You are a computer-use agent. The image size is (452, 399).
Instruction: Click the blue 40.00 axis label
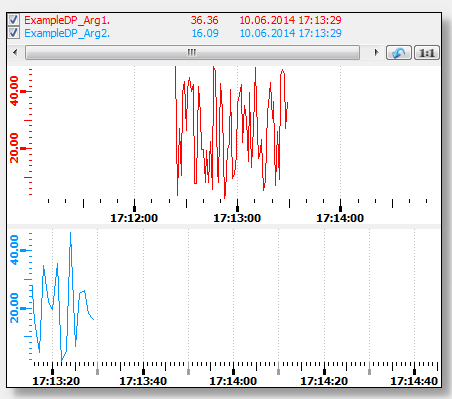point(14,250)
